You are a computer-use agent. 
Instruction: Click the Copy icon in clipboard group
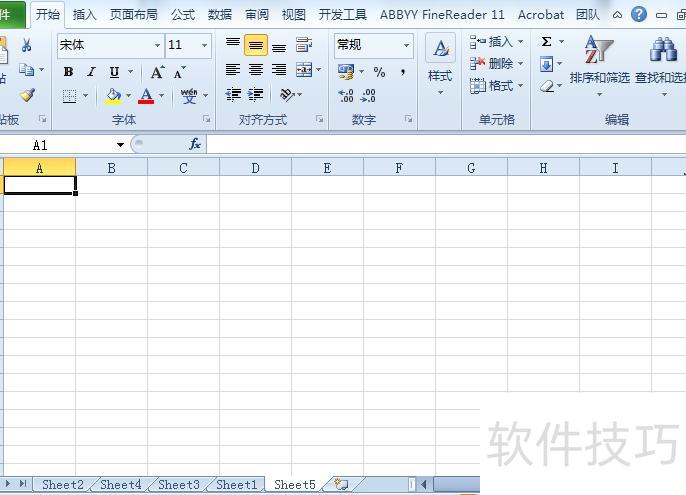[26, 70]
